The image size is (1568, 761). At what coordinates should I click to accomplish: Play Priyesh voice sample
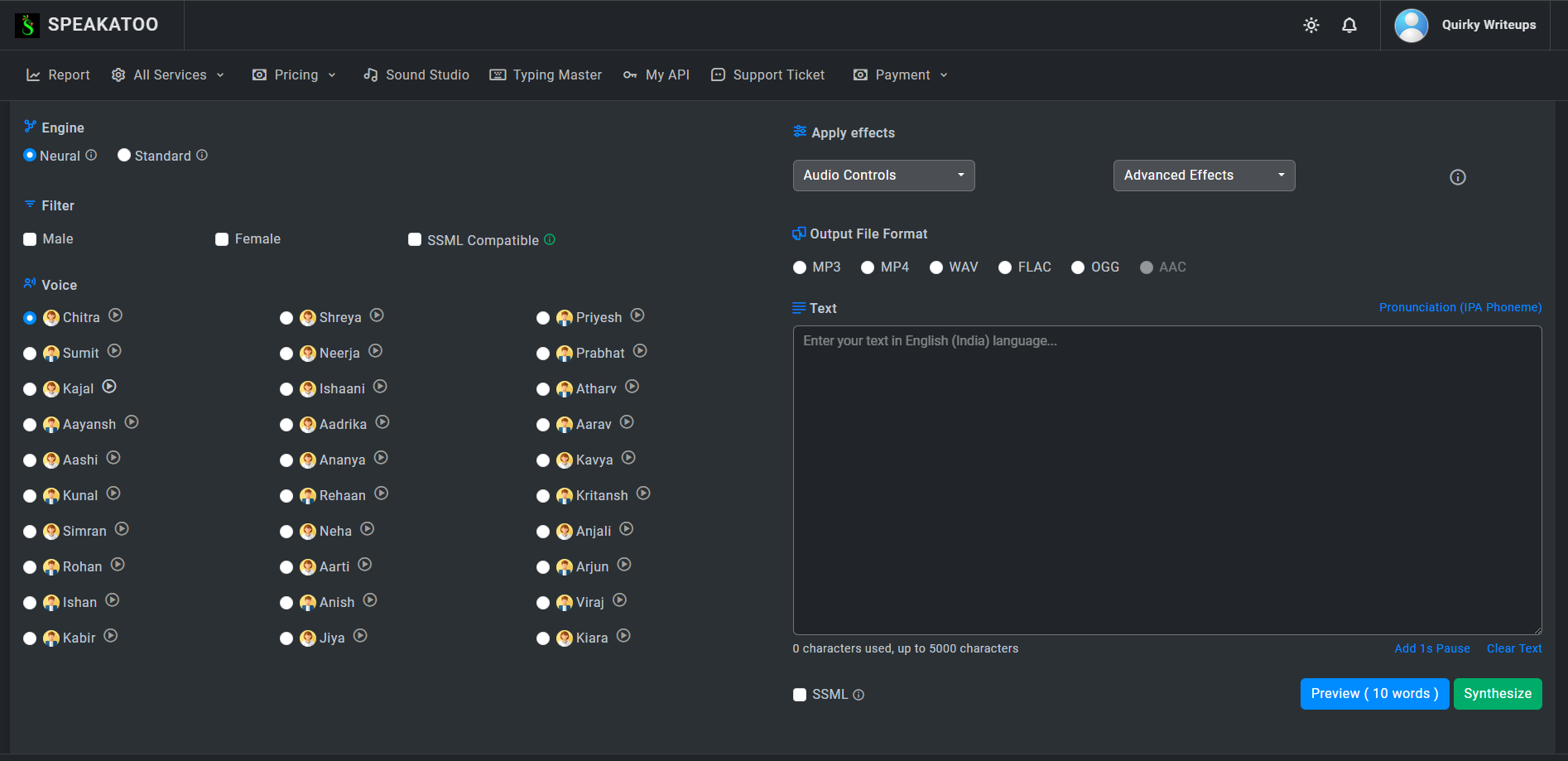637,315
